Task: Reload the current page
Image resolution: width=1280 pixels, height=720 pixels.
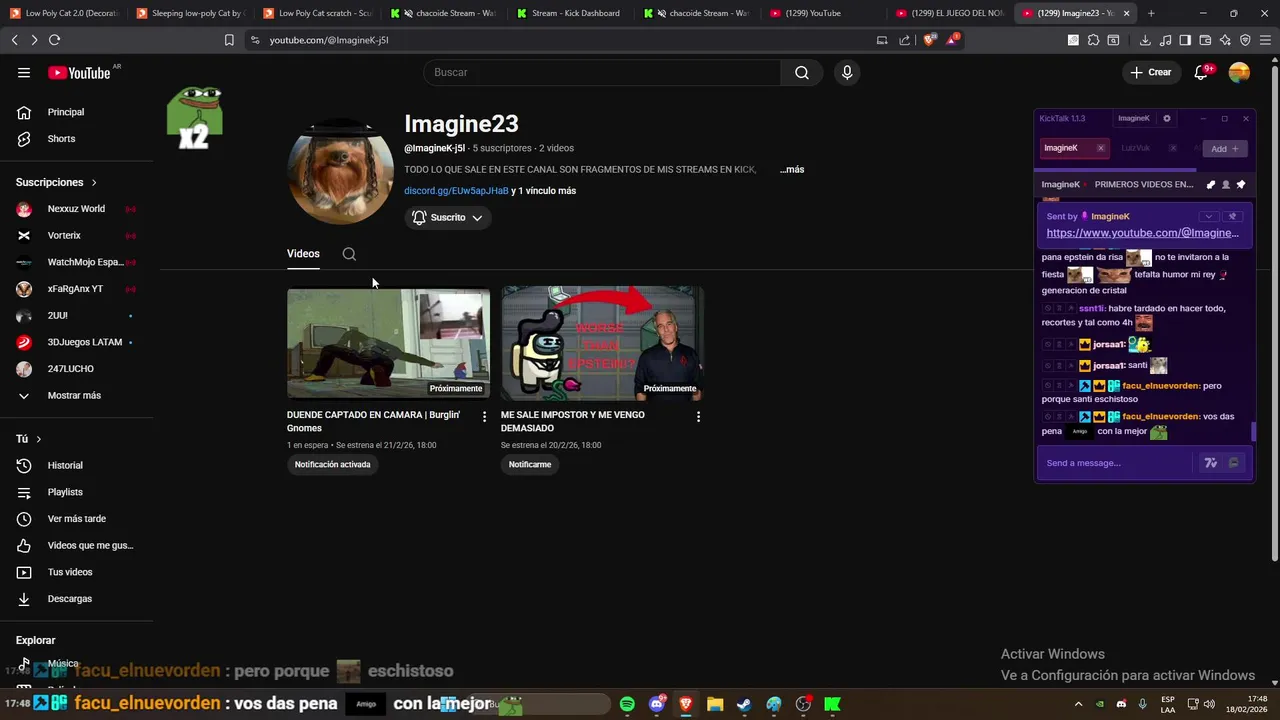Action: [x=54, y=40]
